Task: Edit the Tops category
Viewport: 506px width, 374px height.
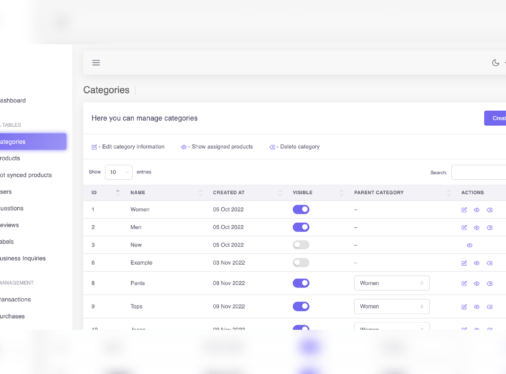Action: tap(464, 307)
